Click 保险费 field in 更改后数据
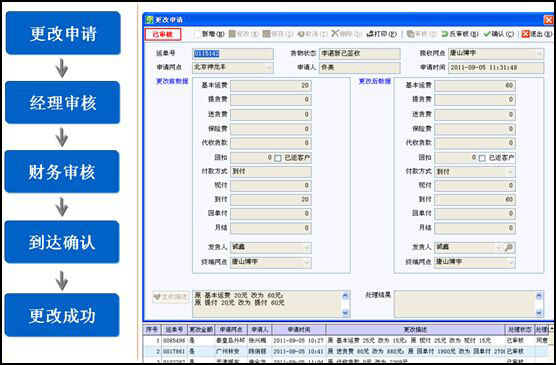Viewport: 556px width, 365px height. (x=475, y=129)
